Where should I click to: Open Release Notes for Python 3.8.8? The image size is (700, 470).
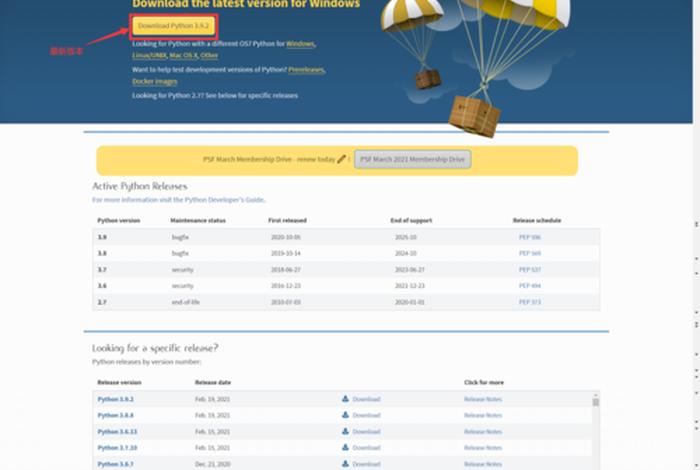483,415
